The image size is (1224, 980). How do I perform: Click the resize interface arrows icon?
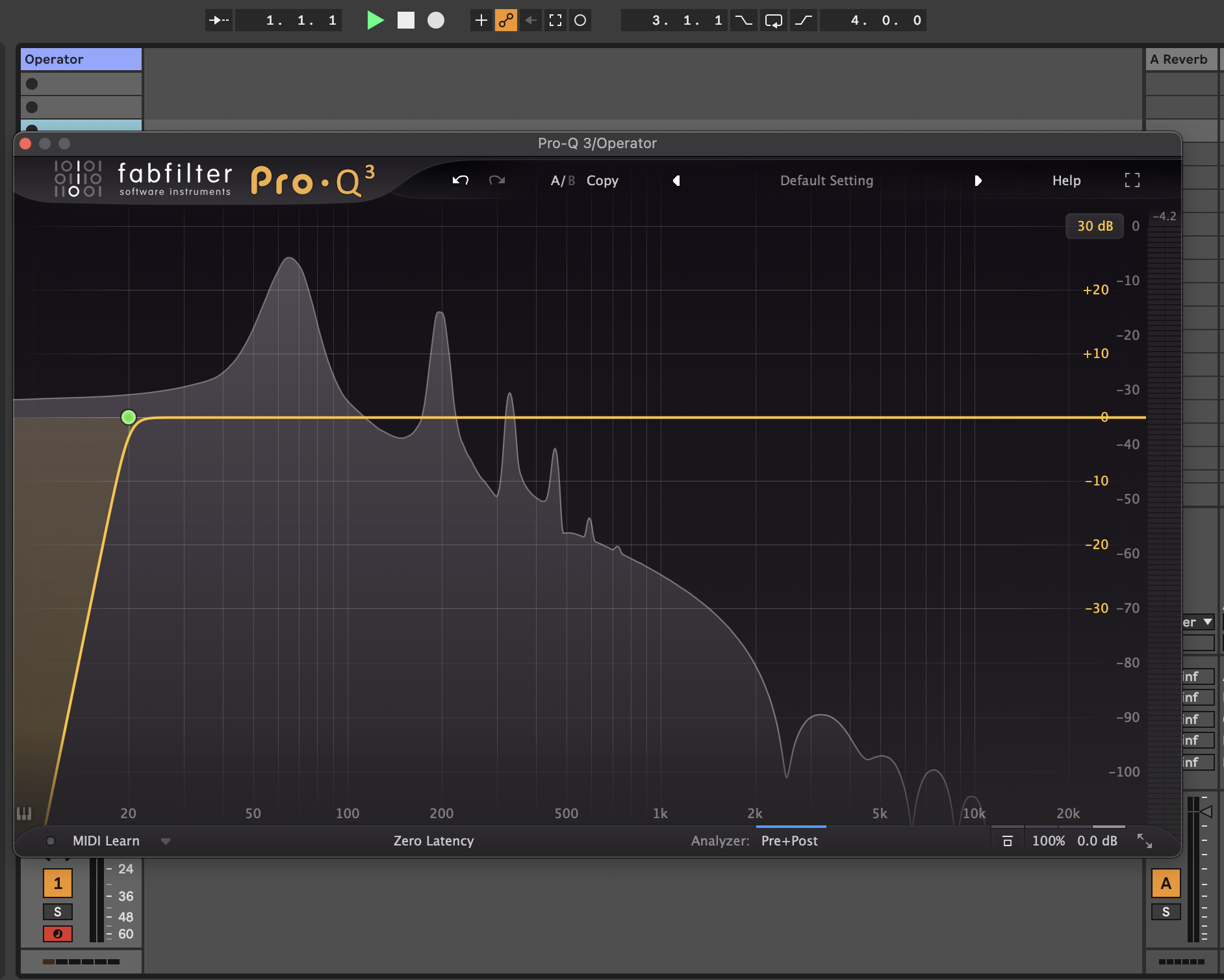click(x=1145, y=841)
